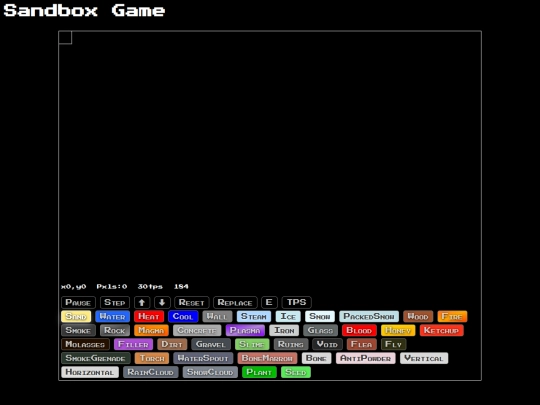Select the BoneMarrow element
The height and width of the screenshot is (405, 540).
tap(268, 358)
